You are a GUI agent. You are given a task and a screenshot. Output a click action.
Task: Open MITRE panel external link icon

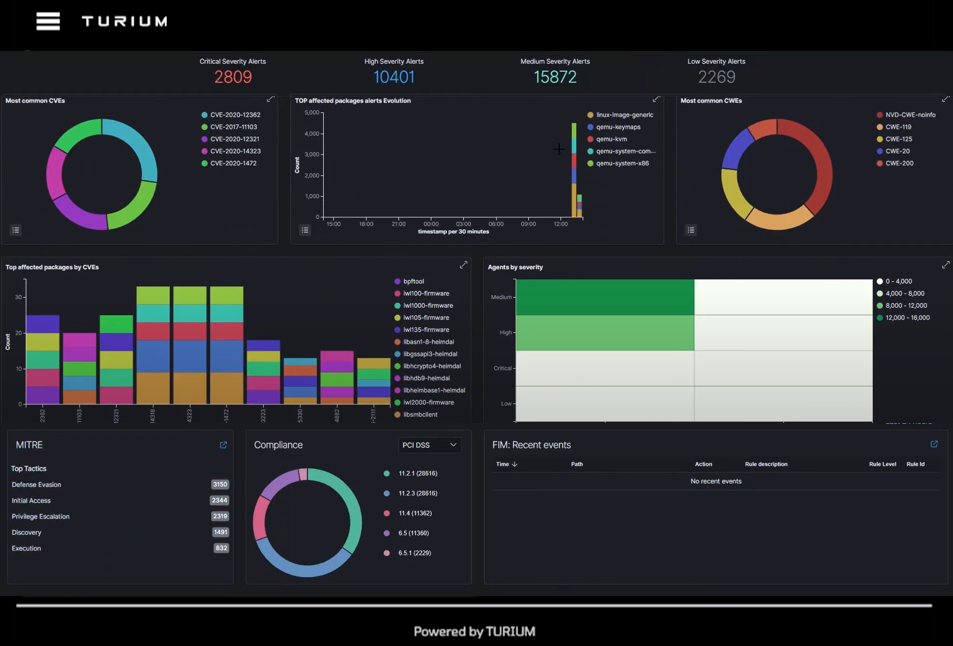pos(223,445)
